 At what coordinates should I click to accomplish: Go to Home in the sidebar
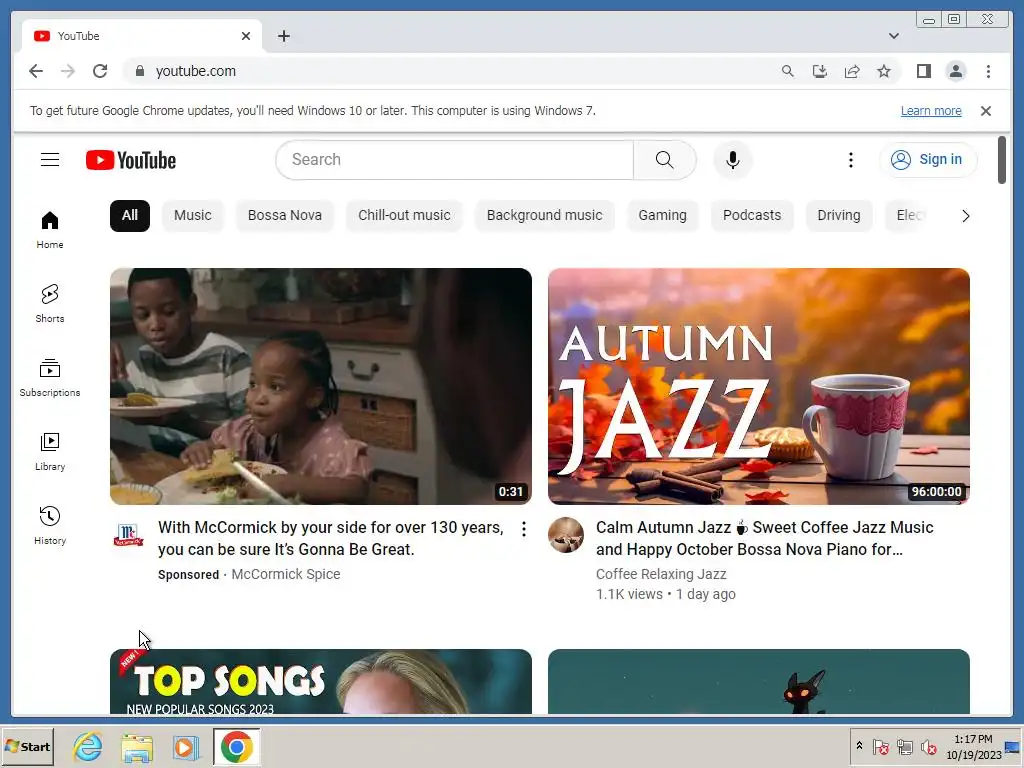pos(50,231)
